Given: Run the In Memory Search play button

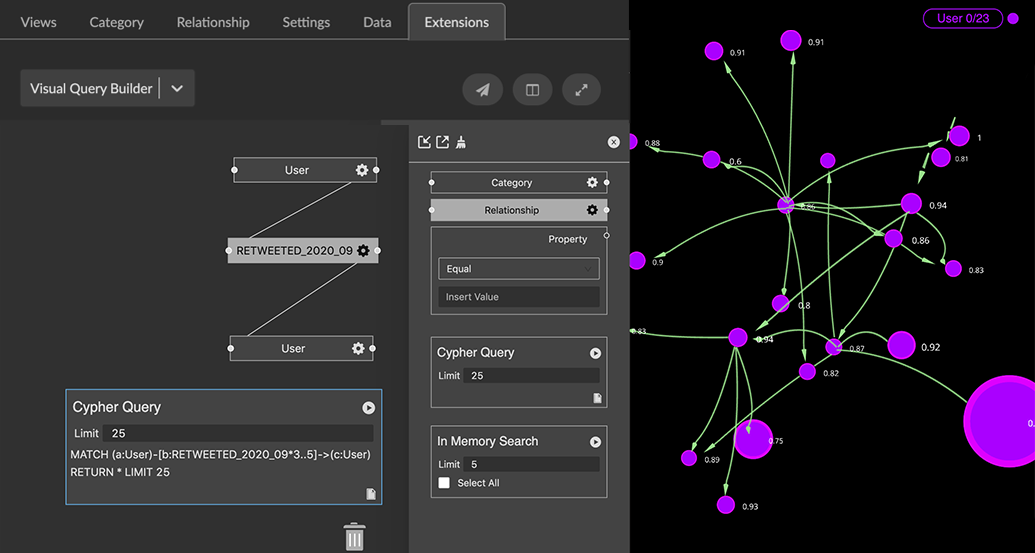Looking at the screenshot, I should [595, 442].
